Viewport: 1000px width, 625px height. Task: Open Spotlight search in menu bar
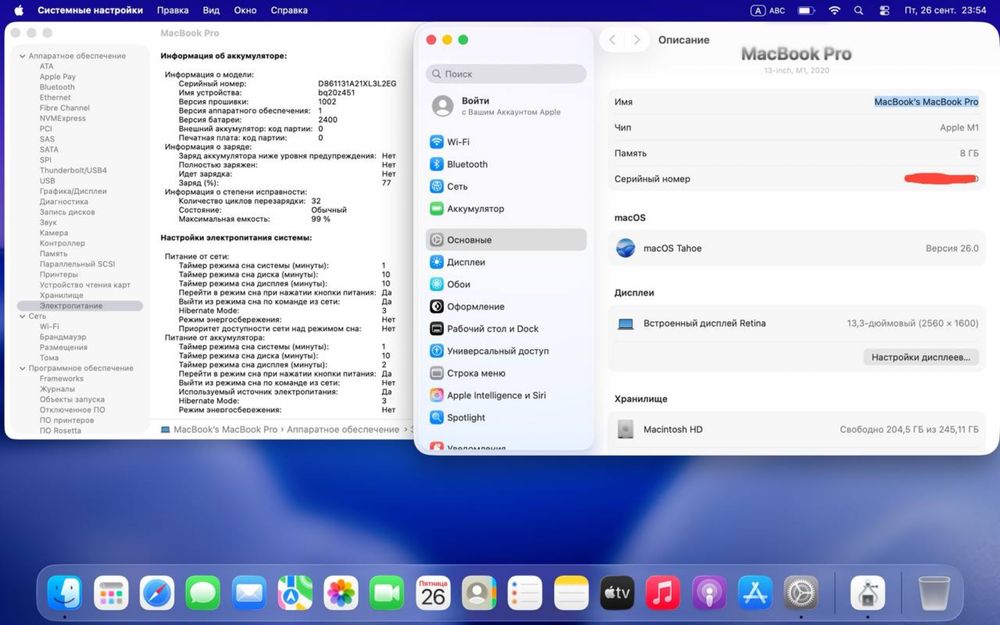(x=859, y=10)
